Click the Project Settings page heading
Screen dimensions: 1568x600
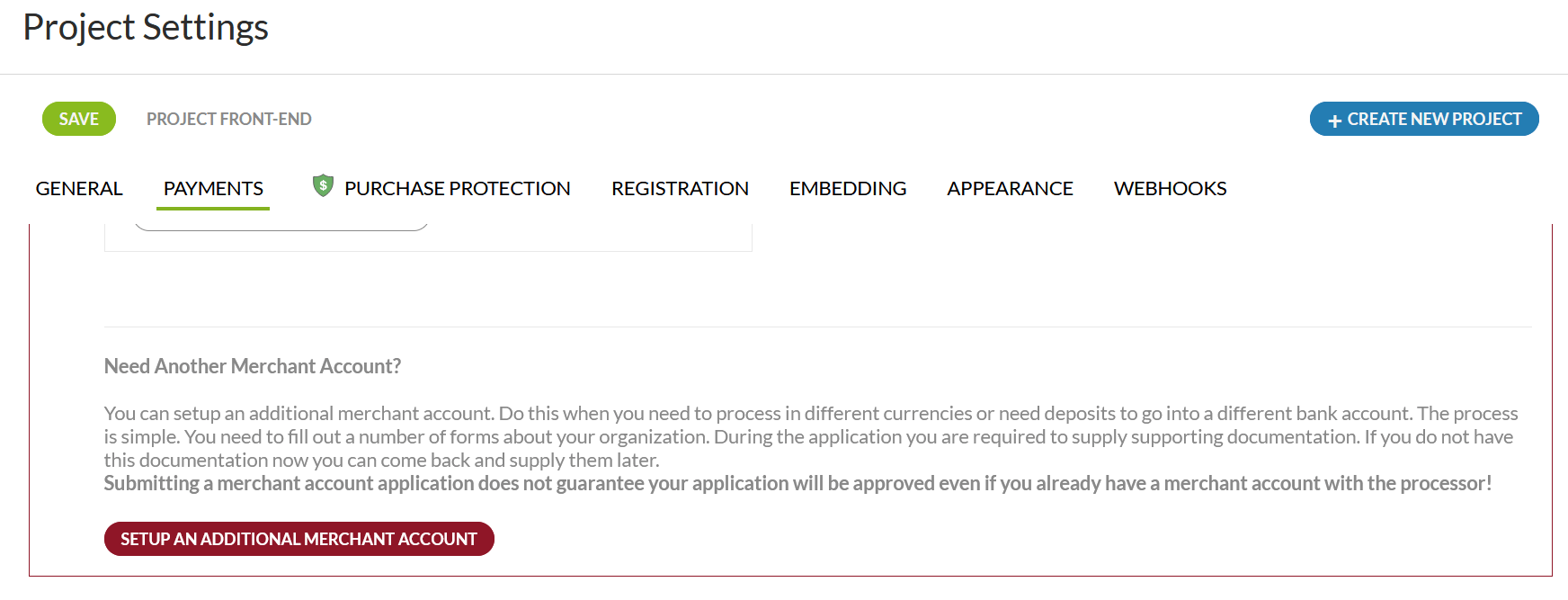(x=146, y=27)
